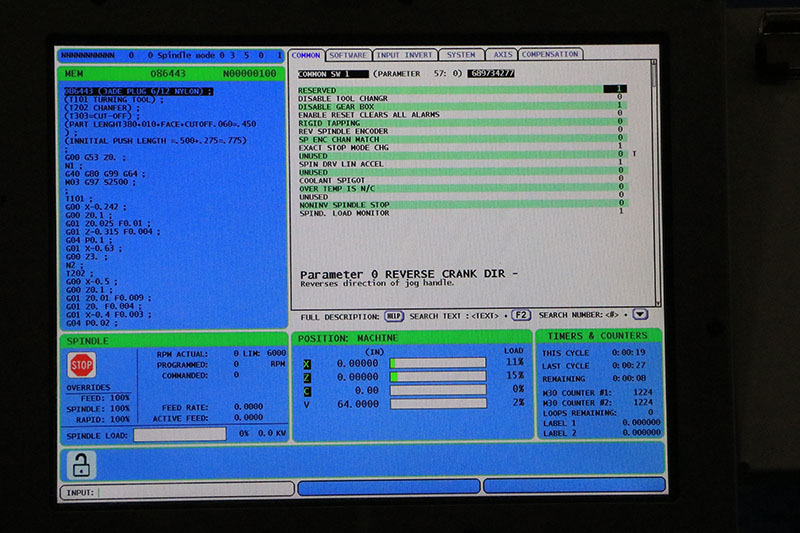The width and height of the screenshot is (800, 533).
Task: Click the unlocked padlock icon
Action: pos(81,463)
